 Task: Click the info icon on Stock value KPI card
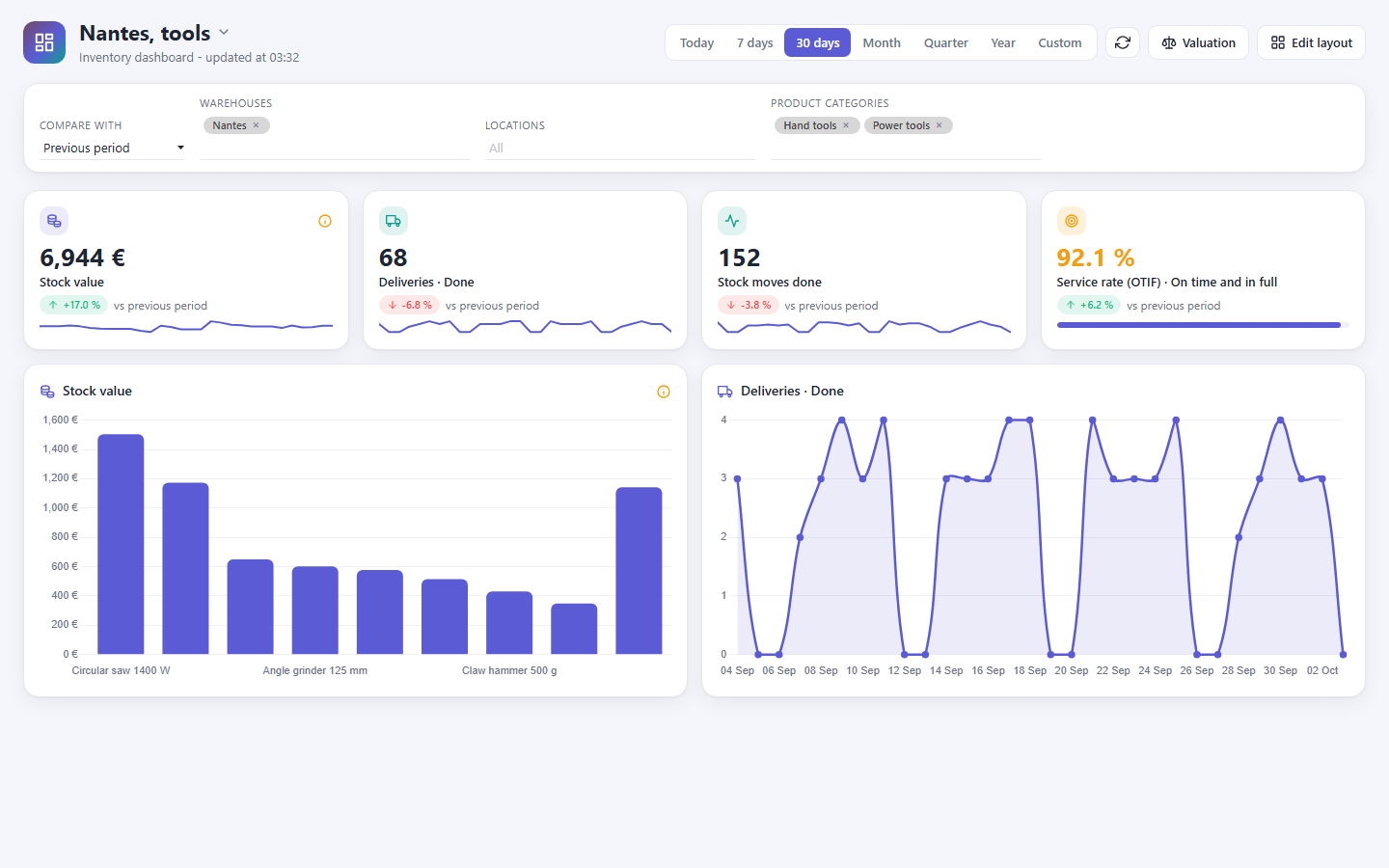[325, 221]
